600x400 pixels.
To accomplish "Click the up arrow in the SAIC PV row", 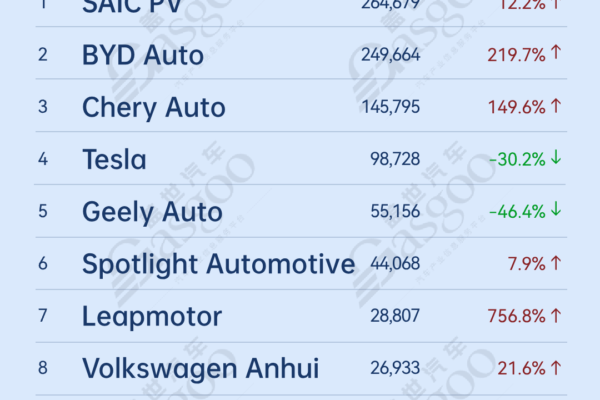I will coord(556,4).
